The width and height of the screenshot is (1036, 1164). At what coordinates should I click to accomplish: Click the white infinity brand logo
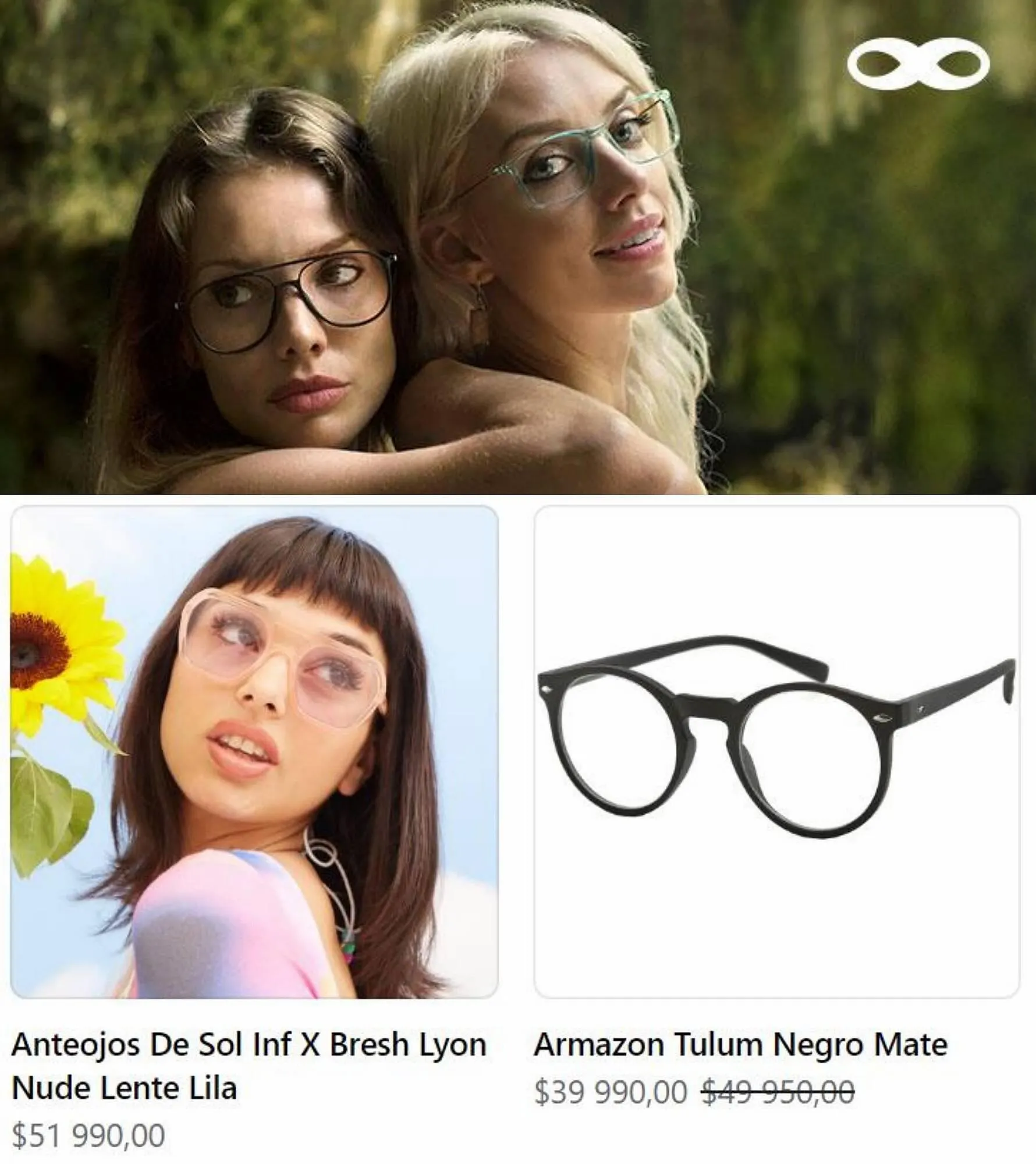(918, 63)
